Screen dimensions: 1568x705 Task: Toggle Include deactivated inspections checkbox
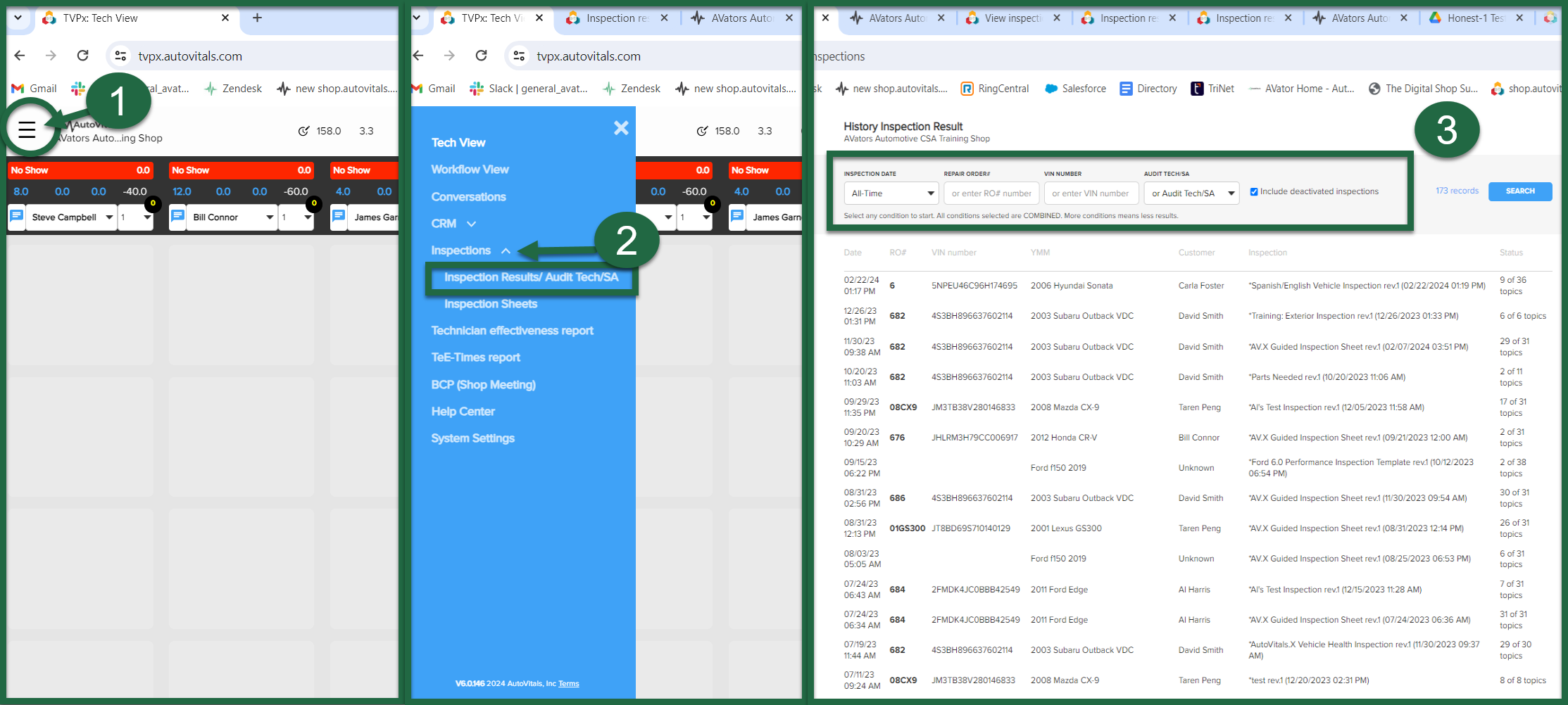[x=1254, y=191]
